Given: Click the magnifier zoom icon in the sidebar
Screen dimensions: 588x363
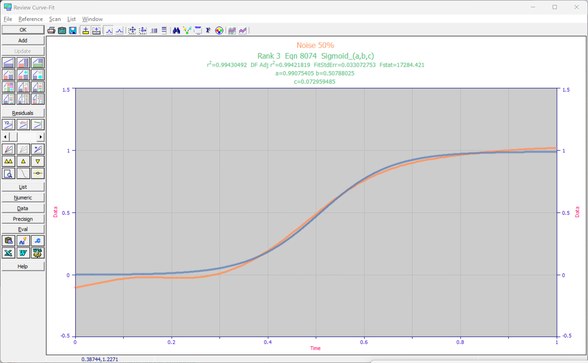Looking at the screenshot, I should coord(8,173).
